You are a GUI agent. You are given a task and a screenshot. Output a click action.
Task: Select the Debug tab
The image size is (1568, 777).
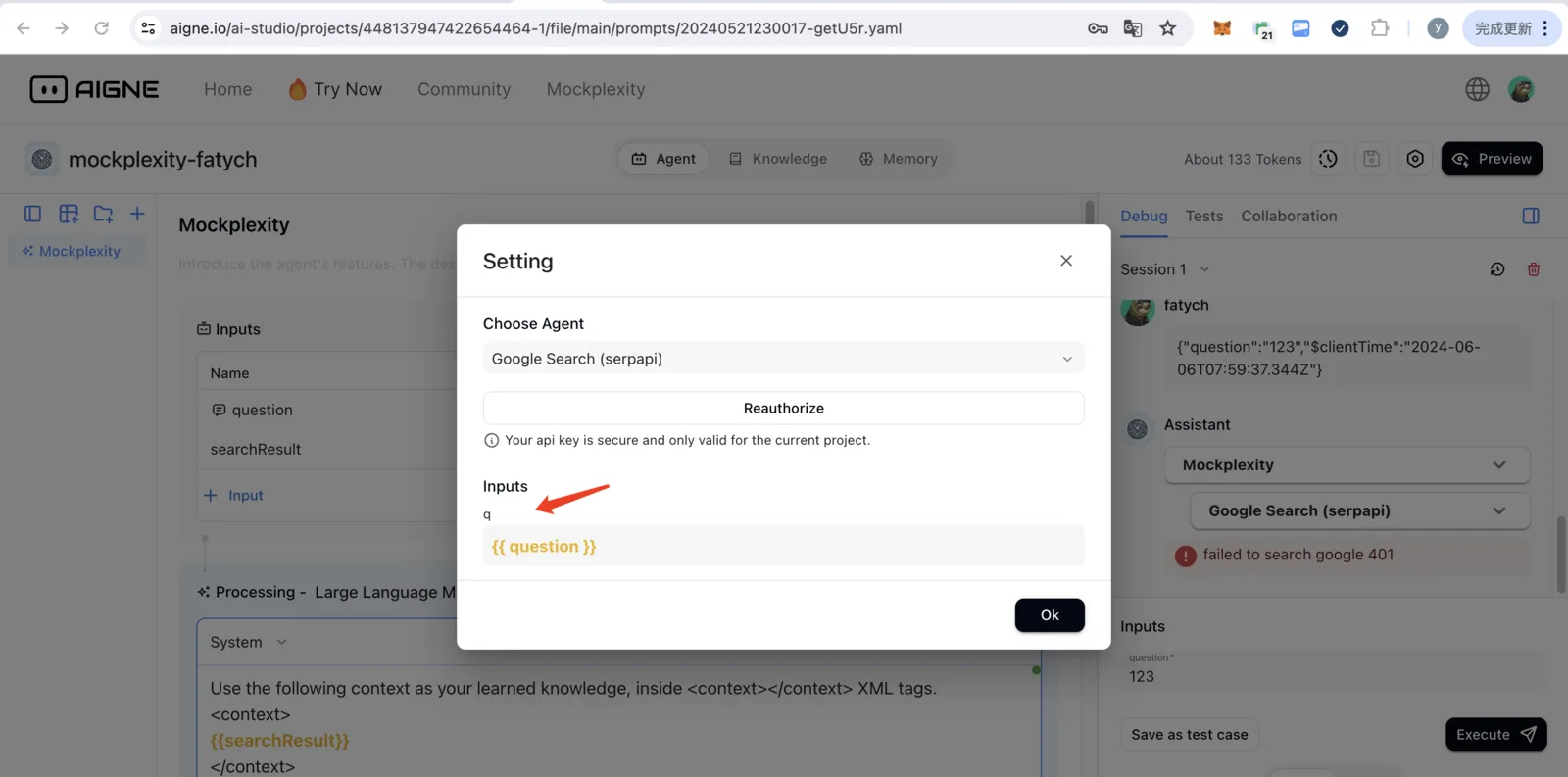click(1144, 217)
